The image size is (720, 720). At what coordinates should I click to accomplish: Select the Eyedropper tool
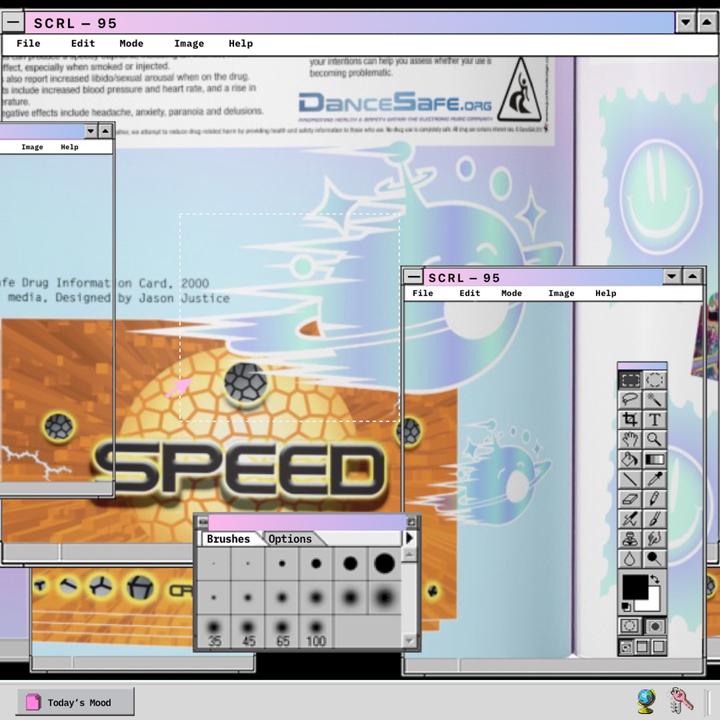[654, 479]
